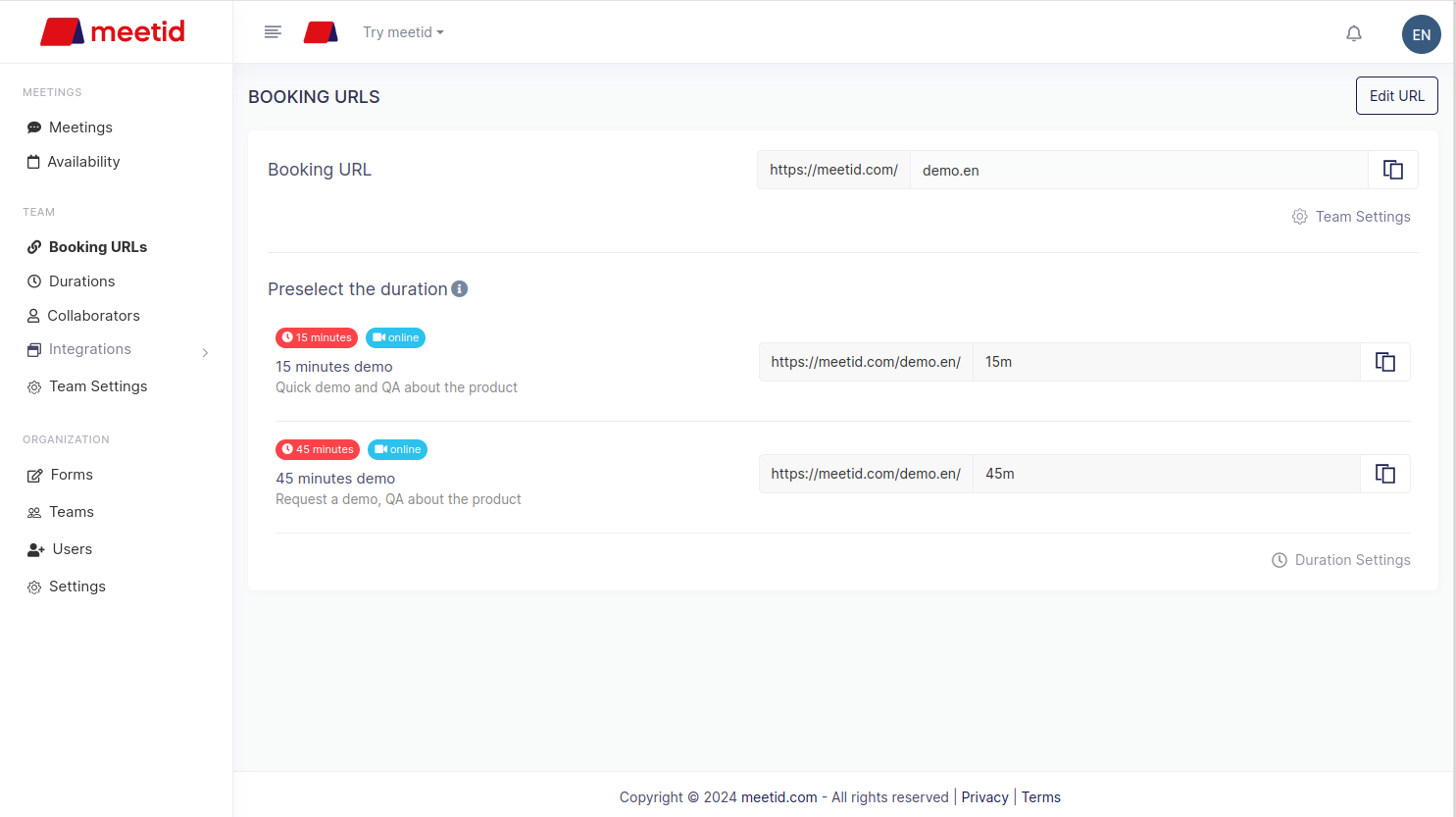Toggle the sidebar hamburger menu icon
The width and height of the screenshot is (1456, 817).
click(273, 32)
